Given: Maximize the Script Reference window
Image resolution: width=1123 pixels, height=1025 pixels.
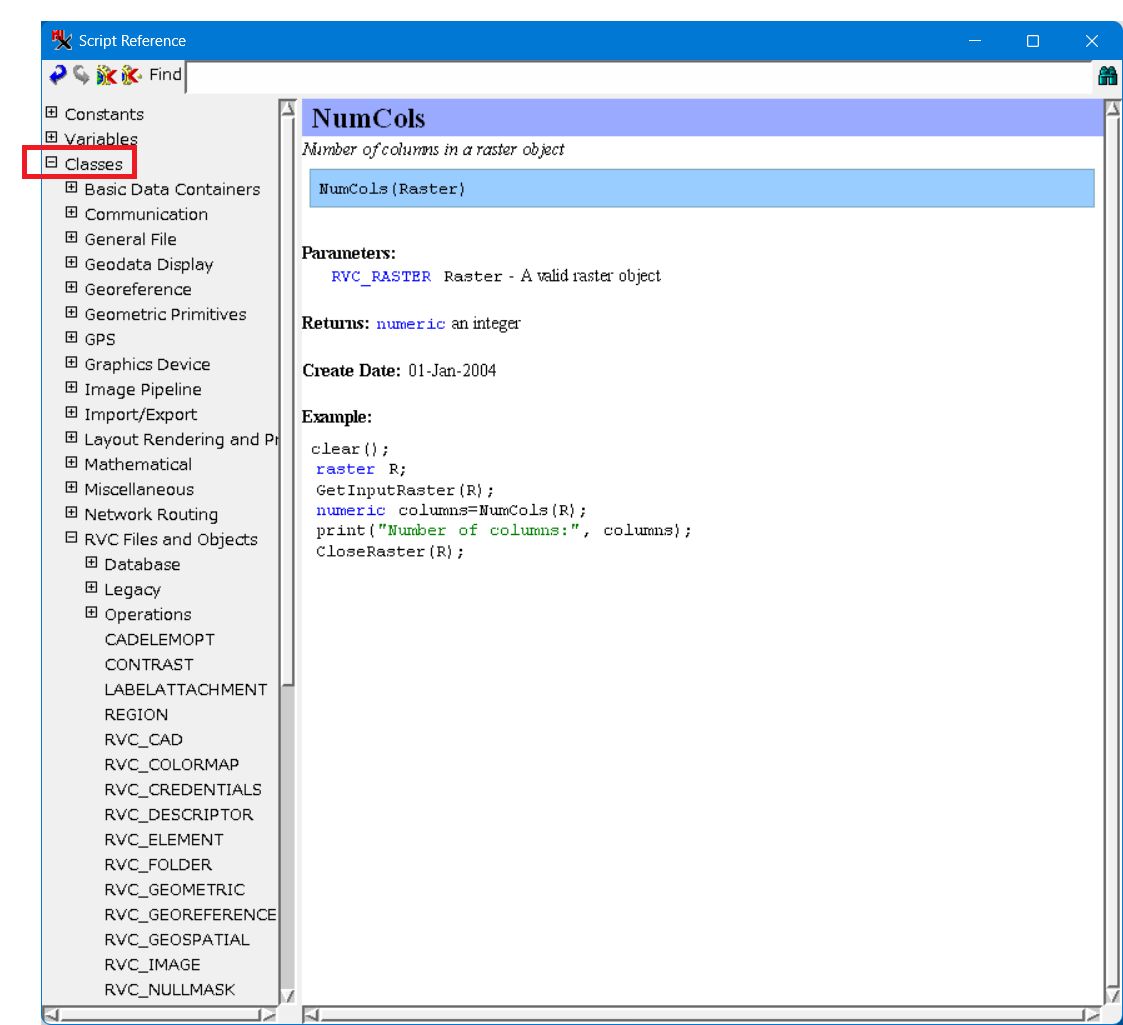Looking at the screenshot, I should [1033, 41].
